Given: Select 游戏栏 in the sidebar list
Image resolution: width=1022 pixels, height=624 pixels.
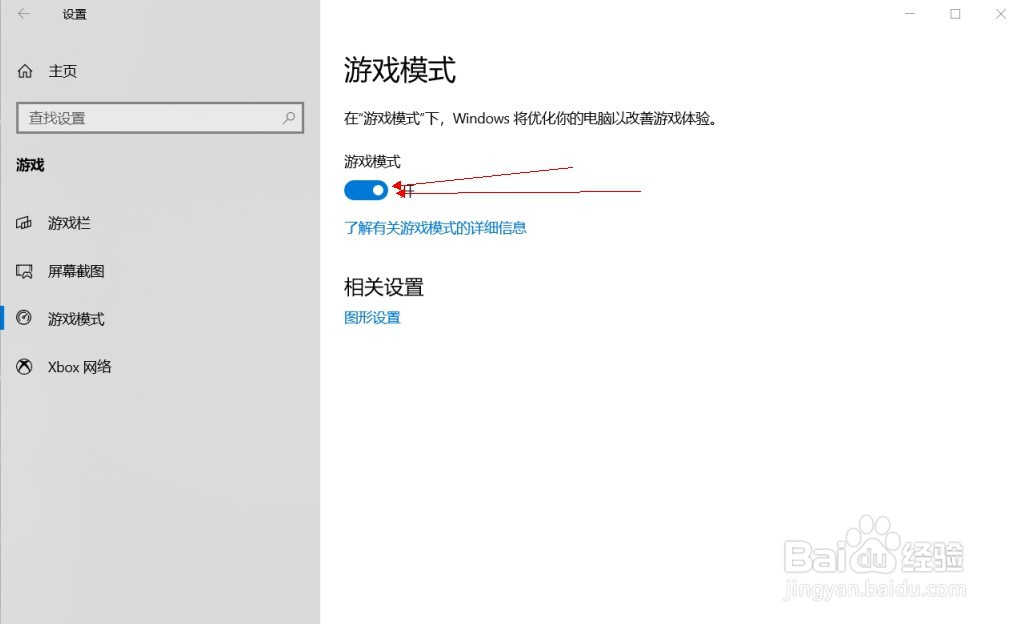Looking at the screenshot, I should (x=68, y=222).
